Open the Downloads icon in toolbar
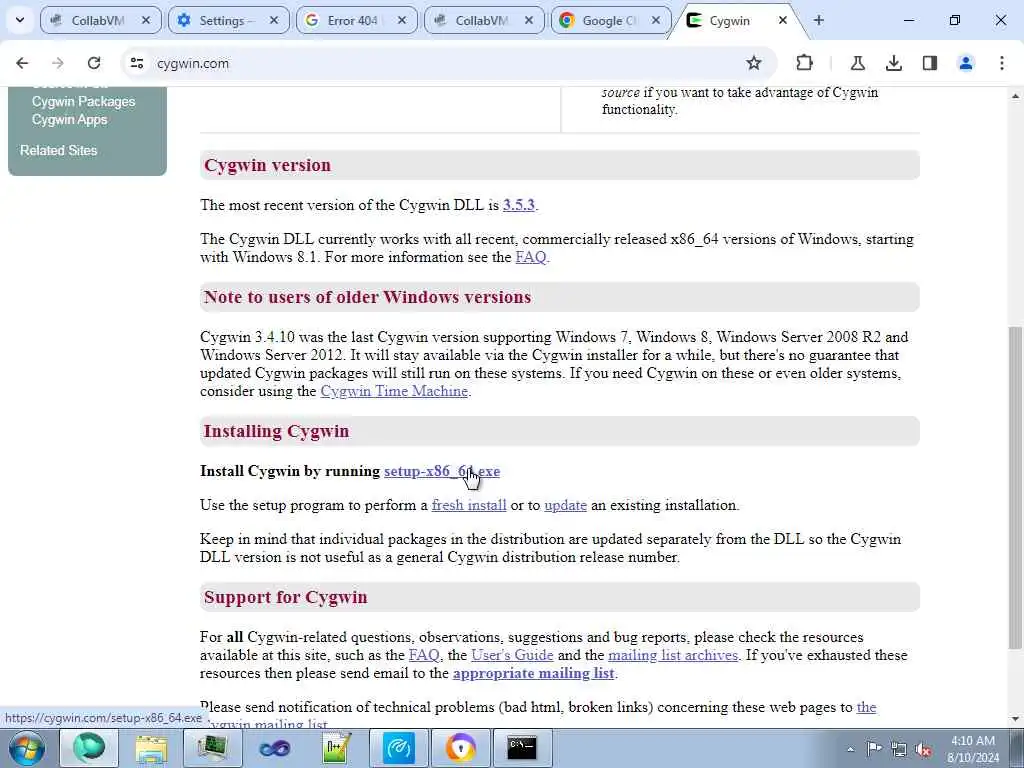This screenshot has height=768, width=1024. [x=894, y=63]
